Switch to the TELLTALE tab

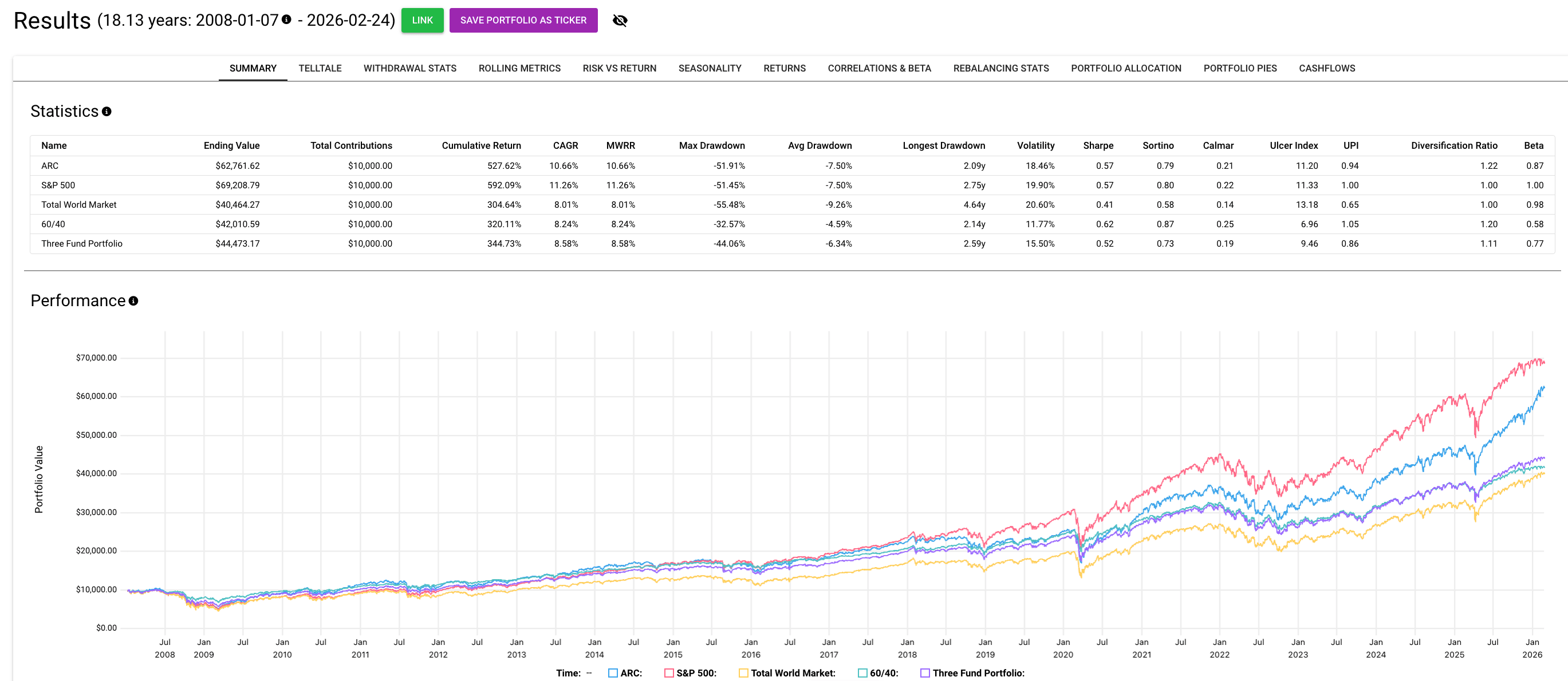[320, 68]
